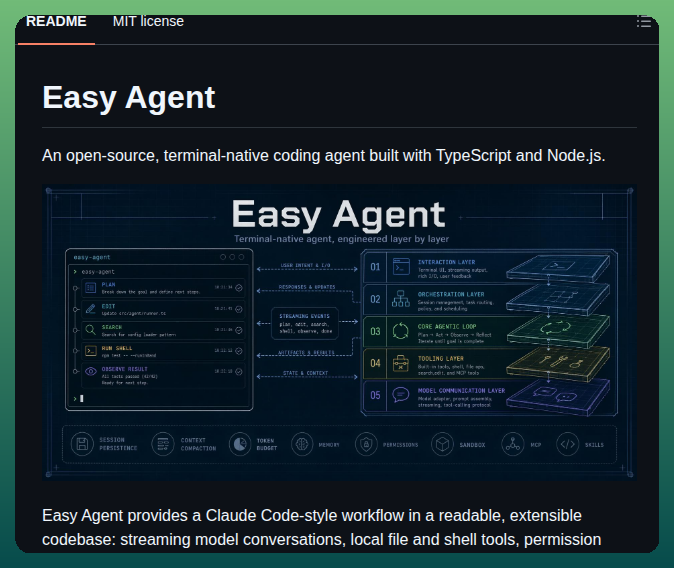Click the 'INTERACTION LAYER' title text
The image size is (674, 568).
[447, 262]
